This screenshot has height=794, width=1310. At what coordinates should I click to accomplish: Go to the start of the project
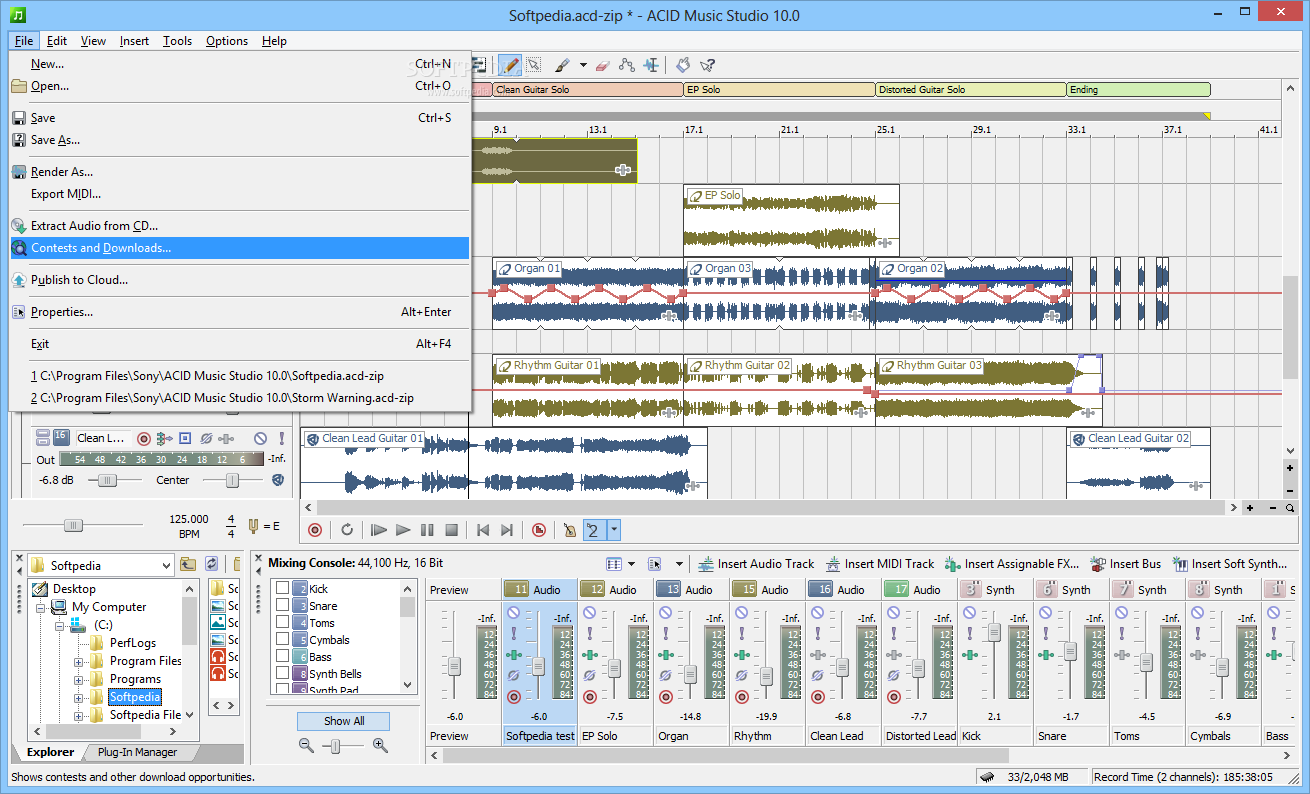click(x=483, y=530)
